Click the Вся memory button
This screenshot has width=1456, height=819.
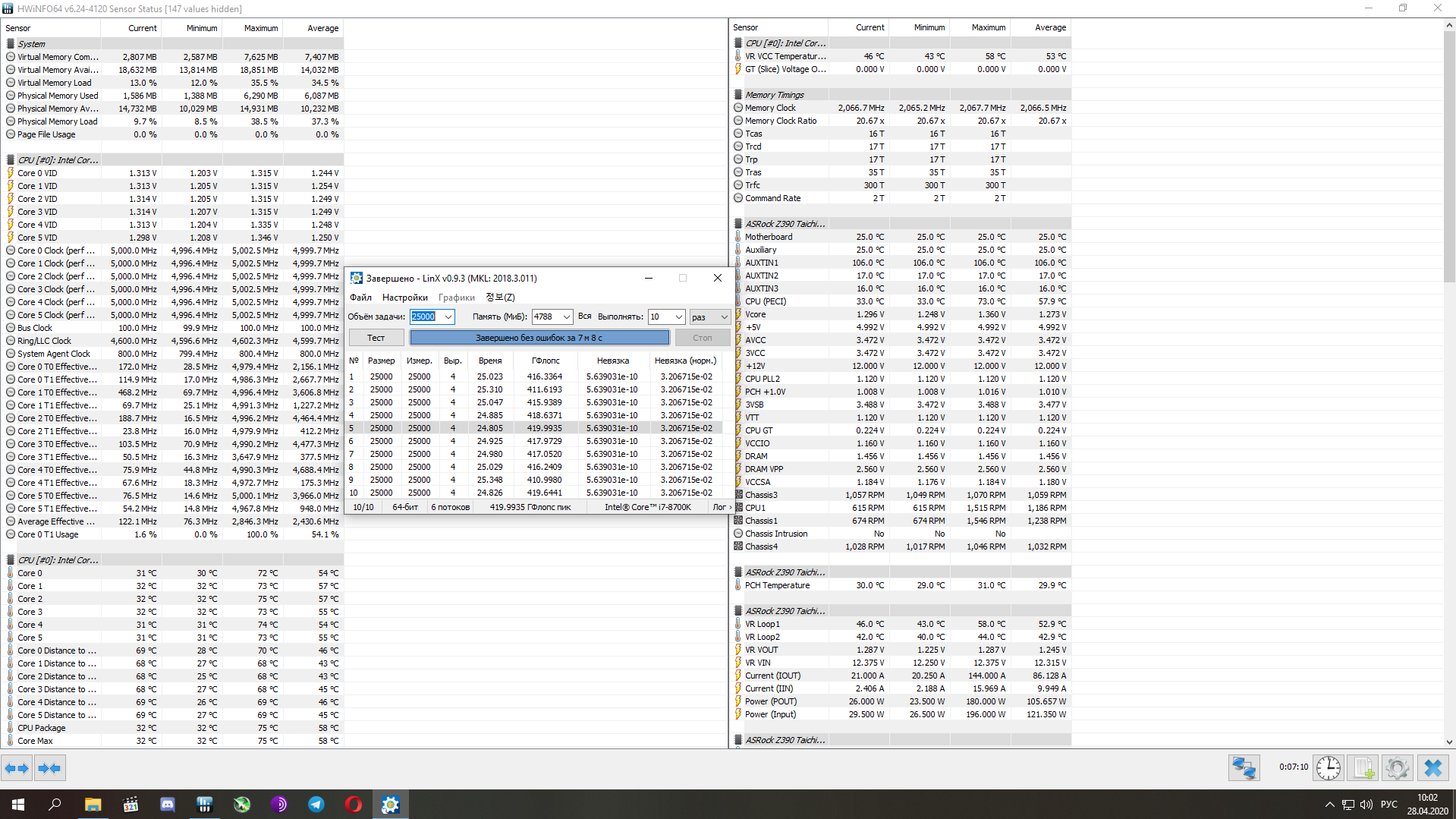[584, 317]
